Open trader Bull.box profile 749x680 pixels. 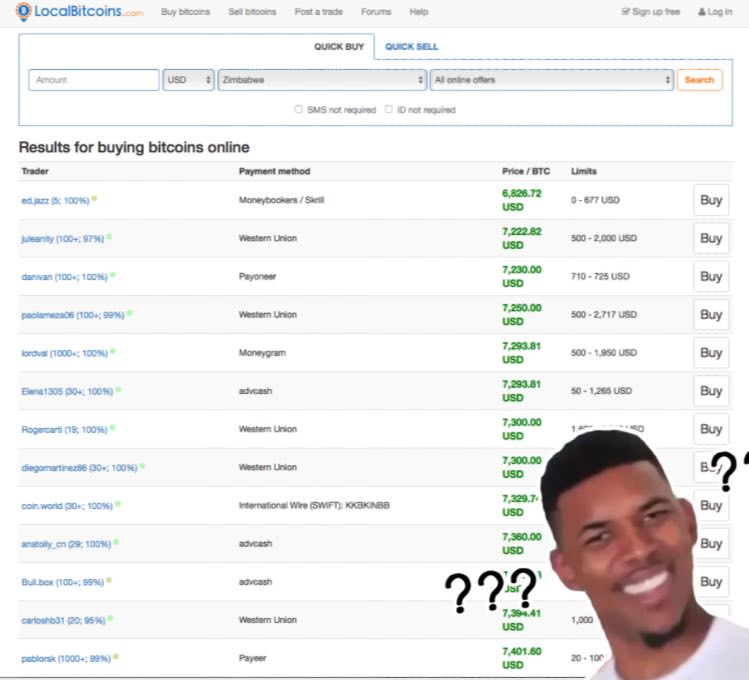(x=63, y=583)
